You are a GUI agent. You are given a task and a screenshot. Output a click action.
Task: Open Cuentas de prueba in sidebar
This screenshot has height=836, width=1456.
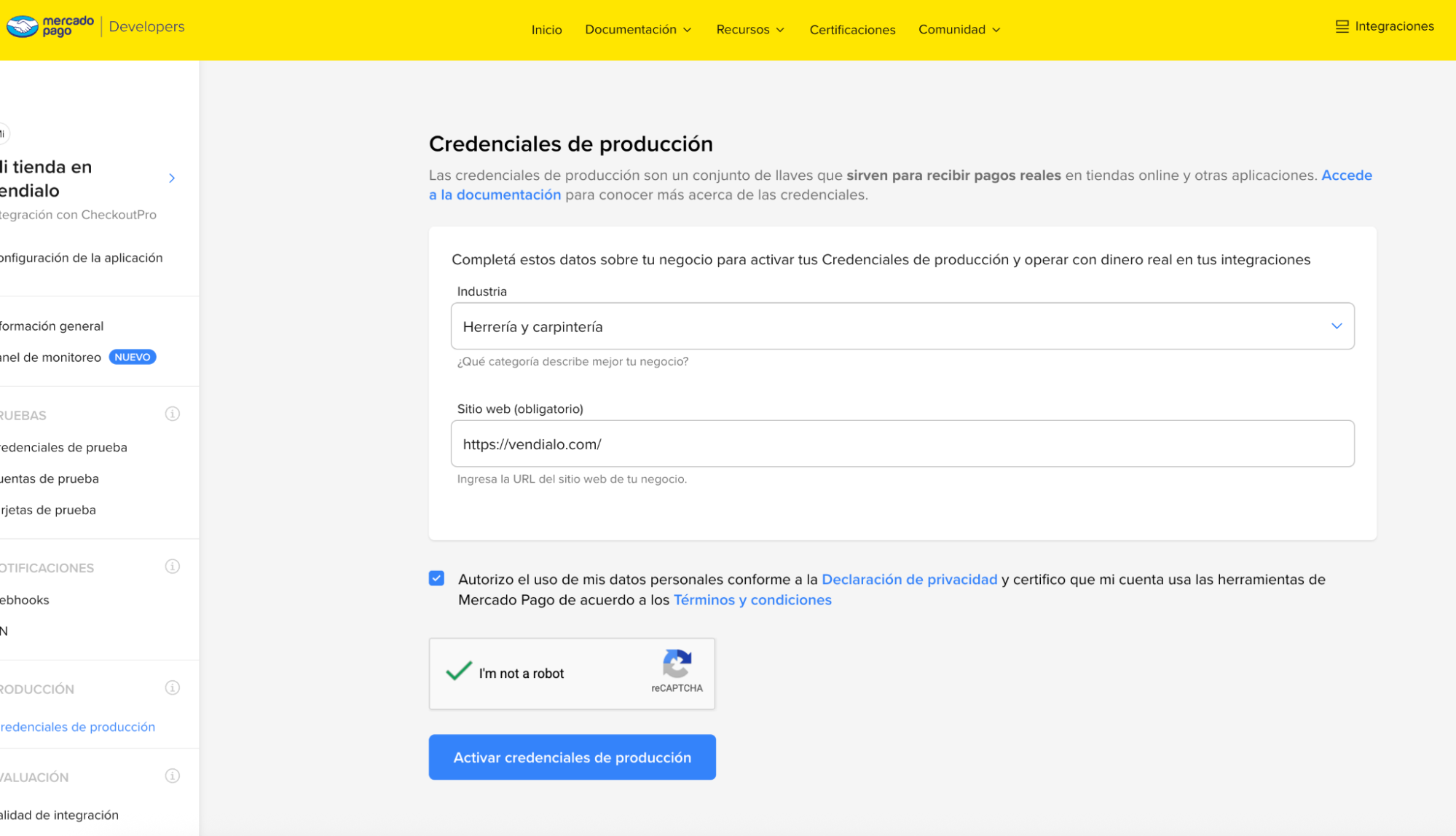50,478
